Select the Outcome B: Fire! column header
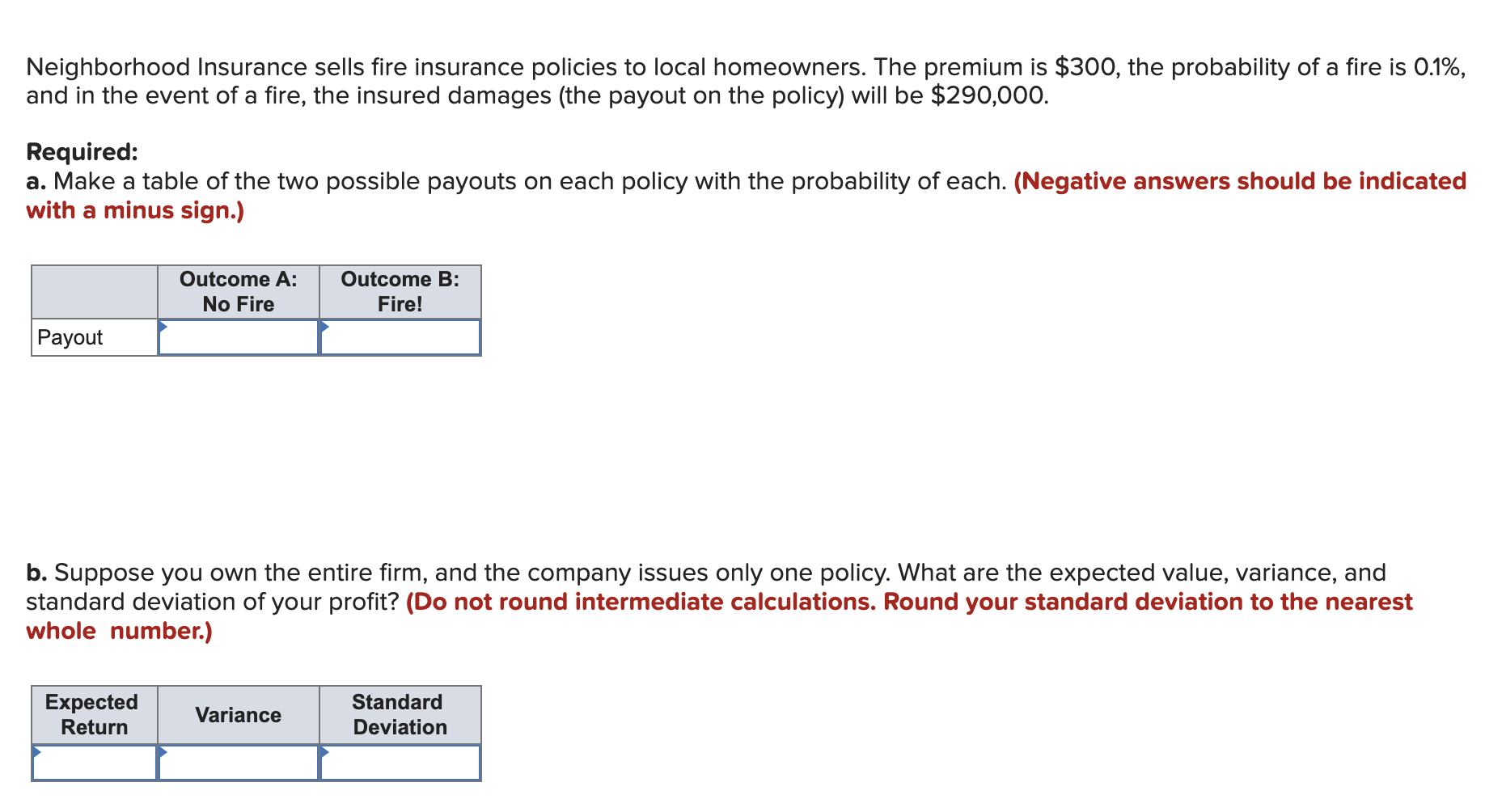The image size is (1485, 812). [x=400, y=291]
